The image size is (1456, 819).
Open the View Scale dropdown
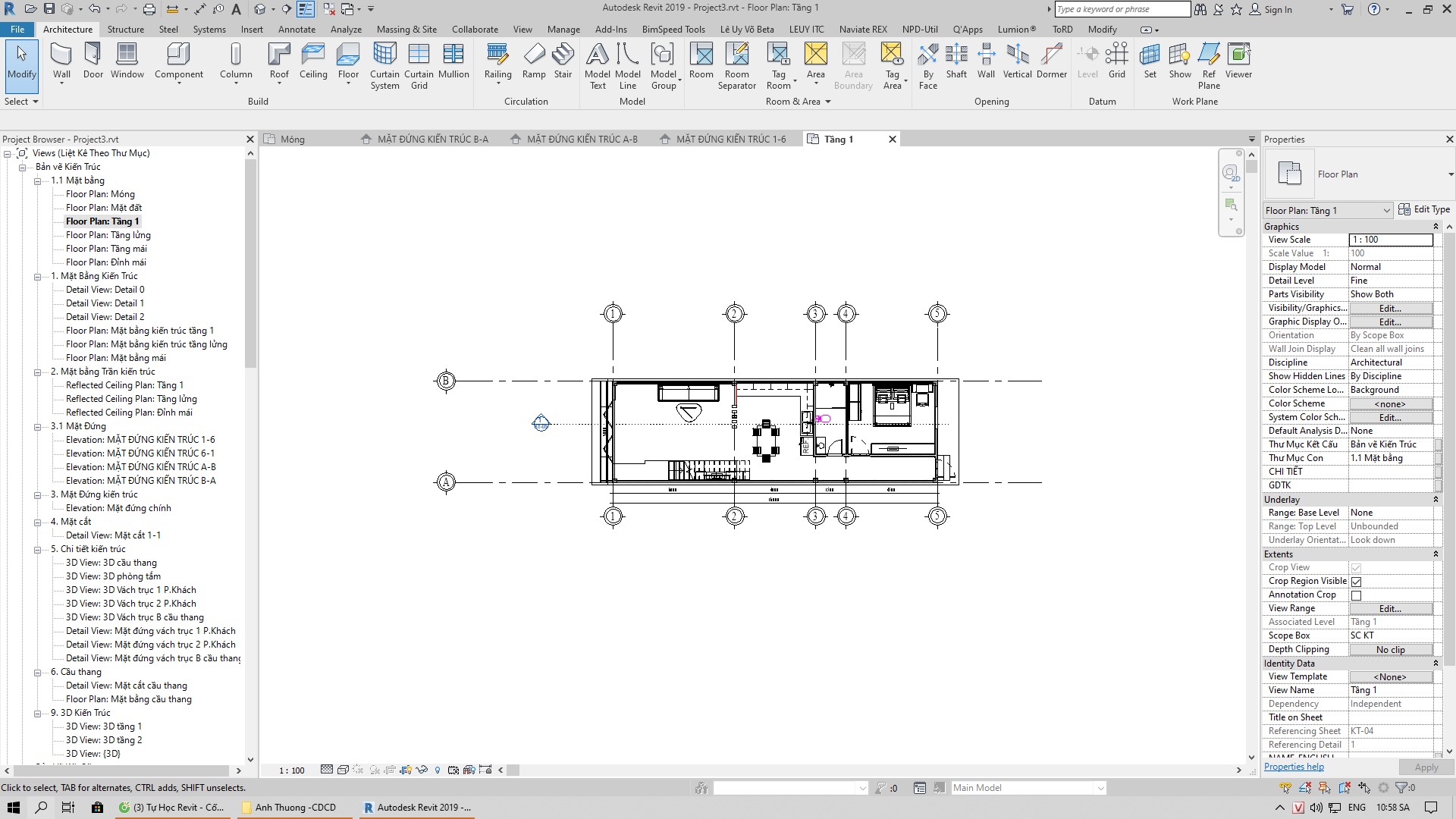1391,240
